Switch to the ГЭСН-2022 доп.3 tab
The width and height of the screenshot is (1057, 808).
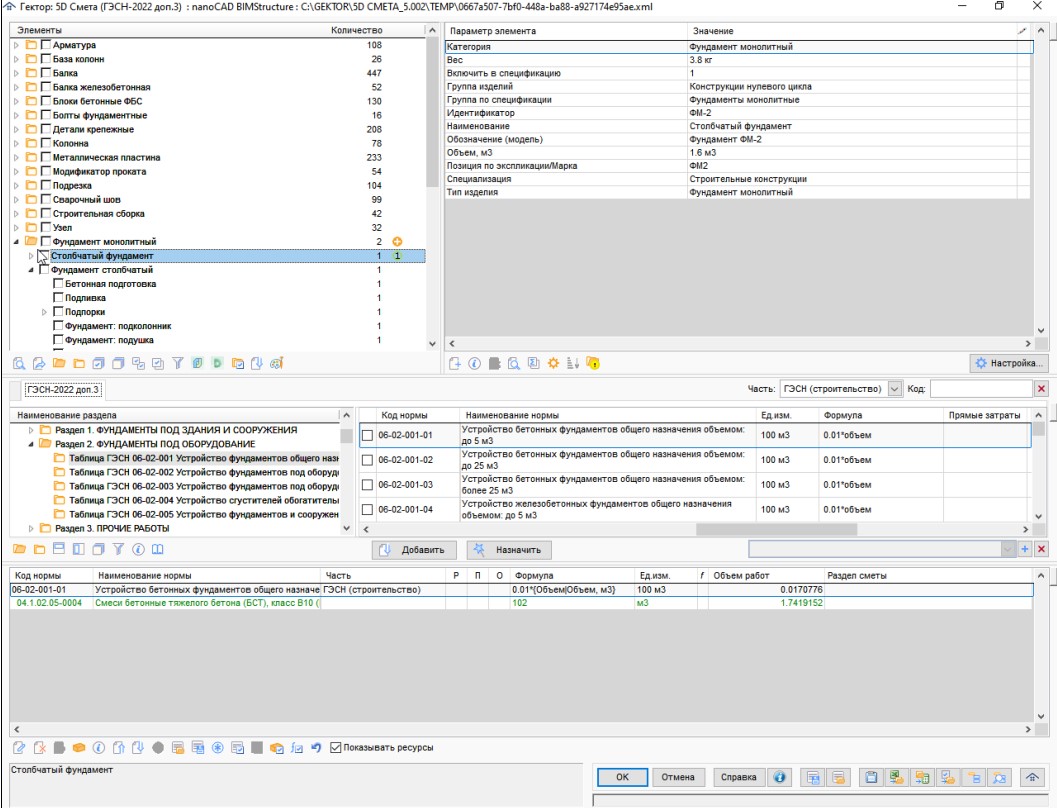point(63,389)
